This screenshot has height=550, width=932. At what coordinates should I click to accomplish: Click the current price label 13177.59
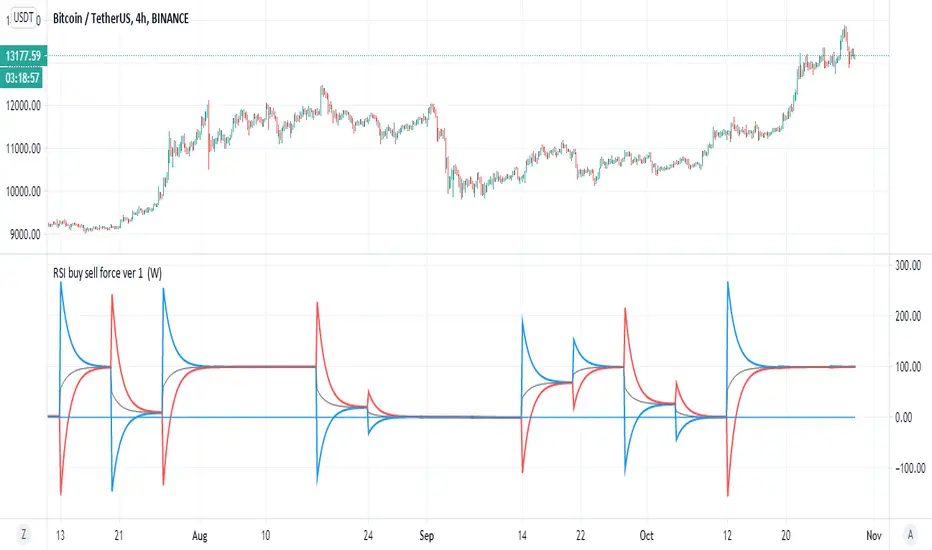click(x=23, y=55)
